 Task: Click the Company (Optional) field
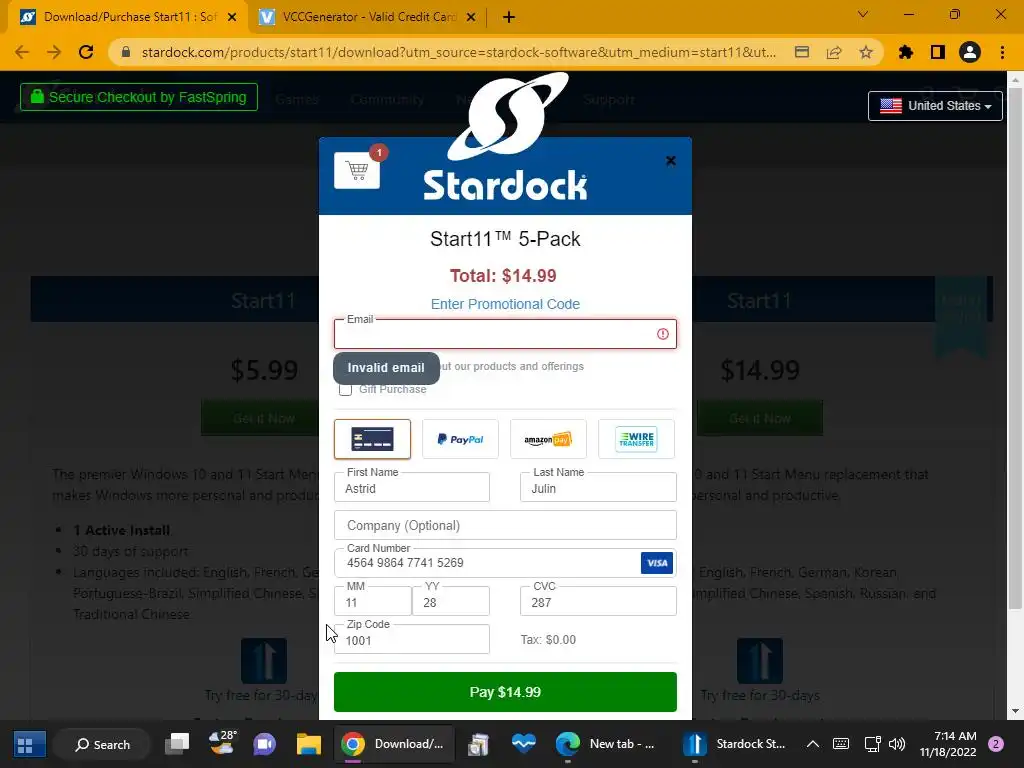pyautogui.click(x=505, y=525)
